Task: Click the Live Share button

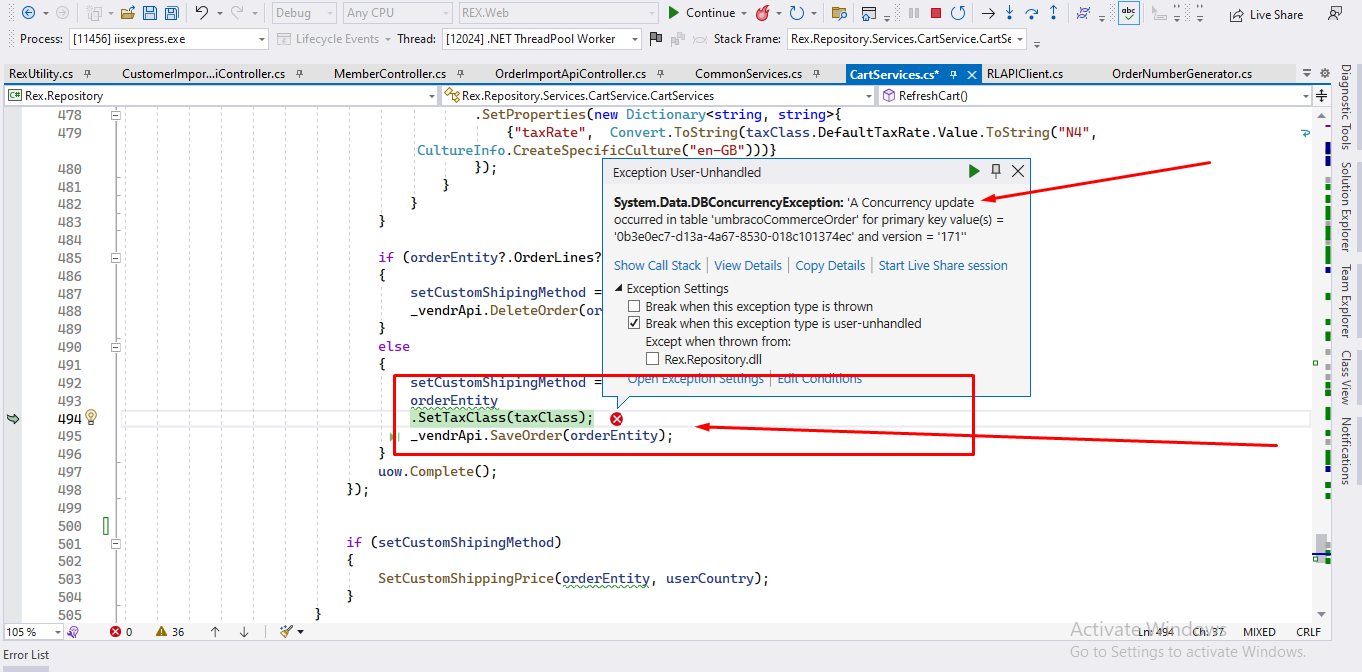Action: (x=1267, y=14)
